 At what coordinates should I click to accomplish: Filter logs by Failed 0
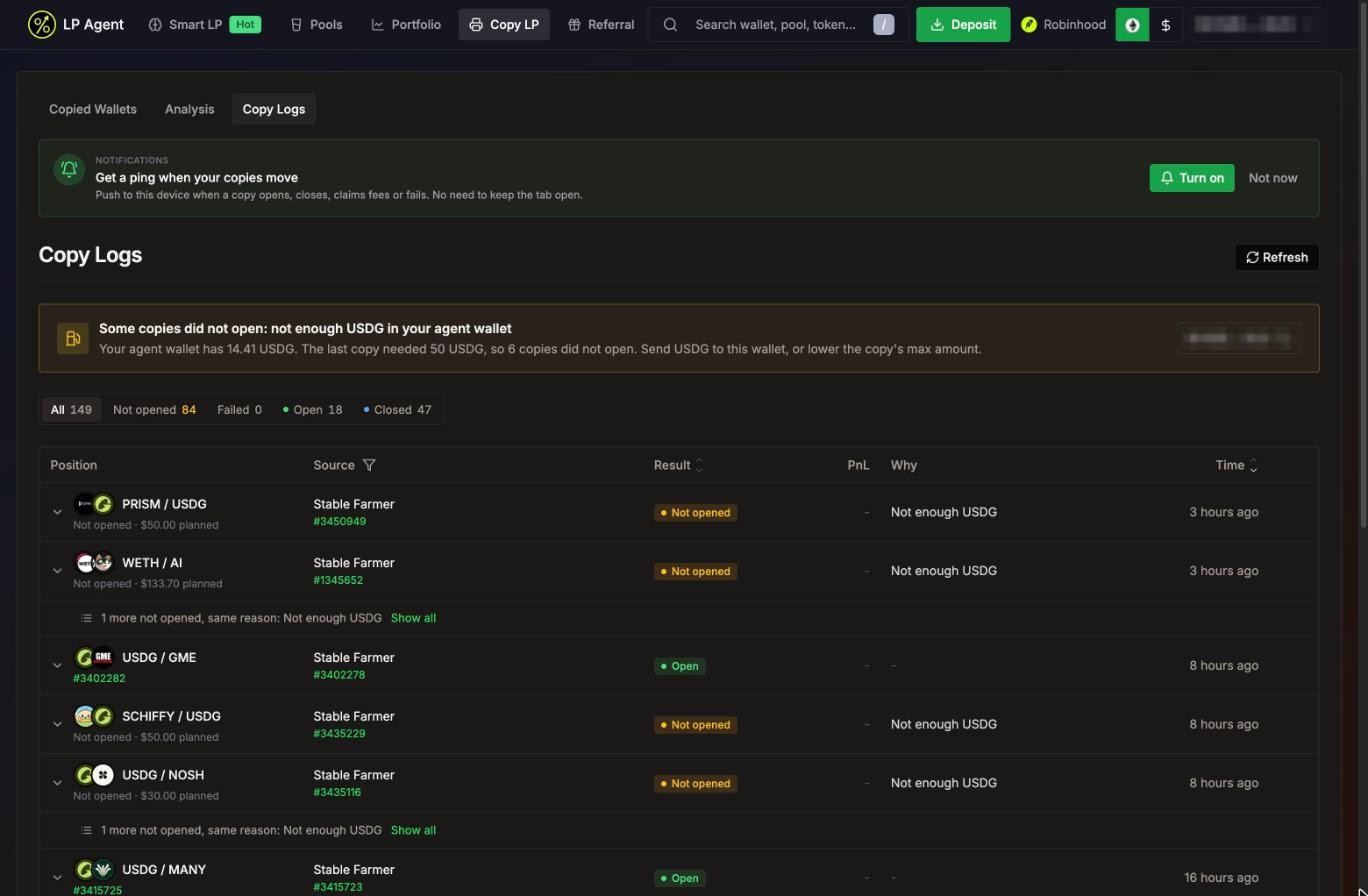239,410
